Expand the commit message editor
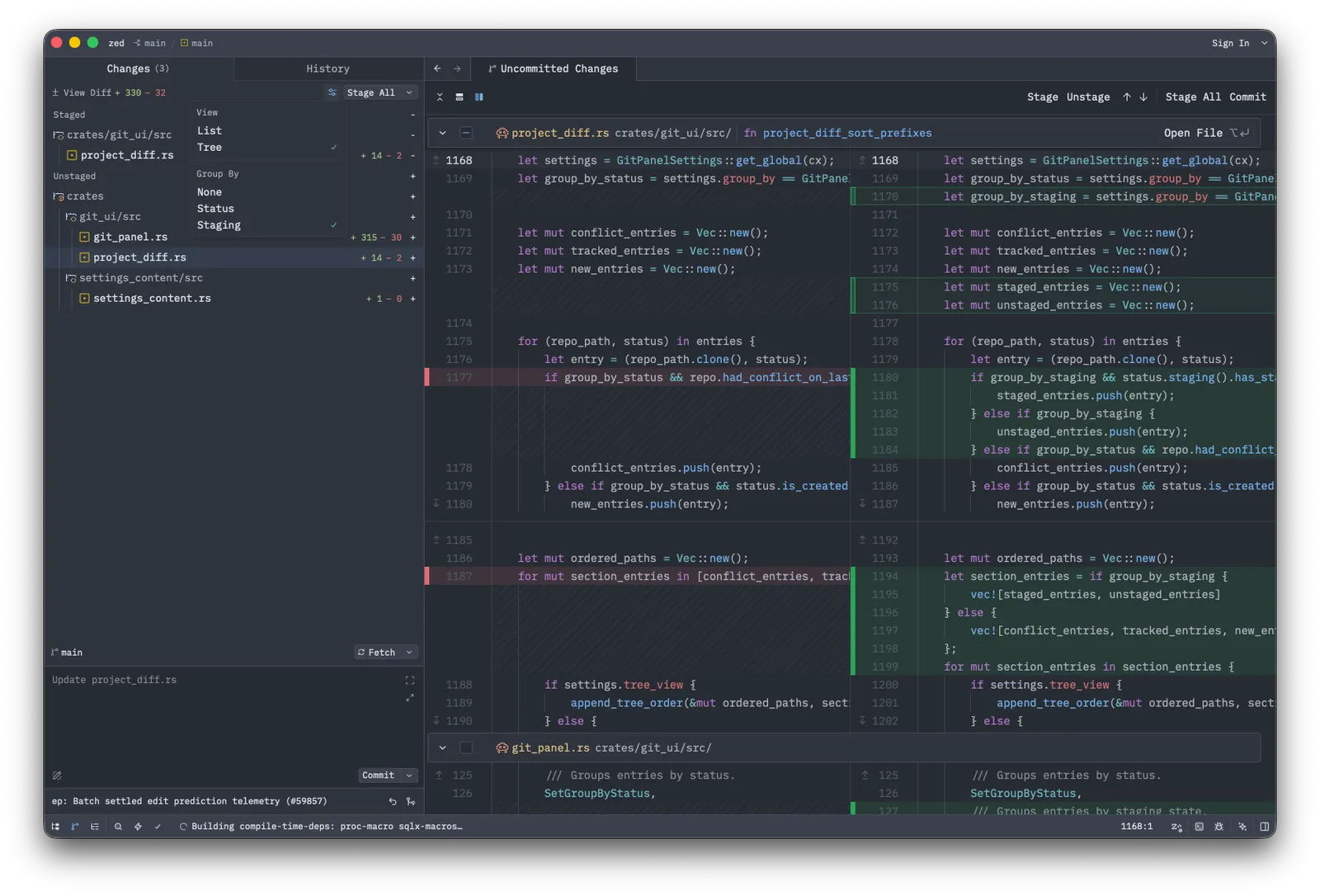The height and width of the screenshot is (896, 1320). click(x=410, y=698)
